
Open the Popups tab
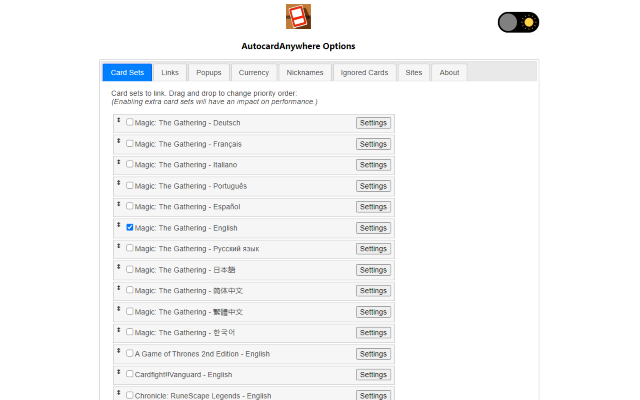click(x=209, y=73)
